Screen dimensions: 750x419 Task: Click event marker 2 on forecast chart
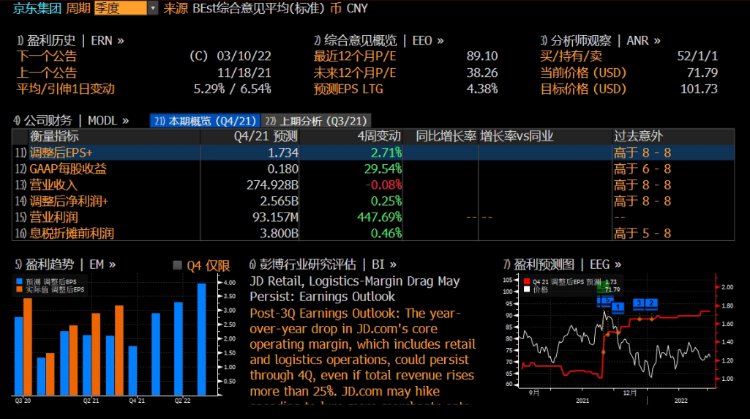[x=651, y=303]
